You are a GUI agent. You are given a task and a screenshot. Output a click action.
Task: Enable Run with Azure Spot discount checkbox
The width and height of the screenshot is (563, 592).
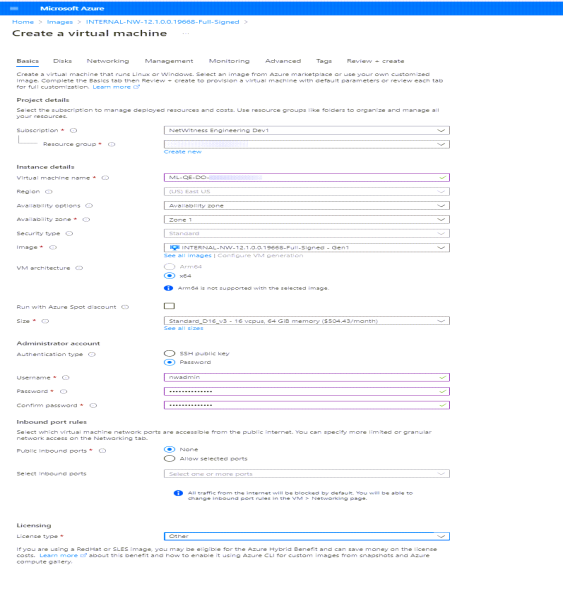[x=170, y=306]
